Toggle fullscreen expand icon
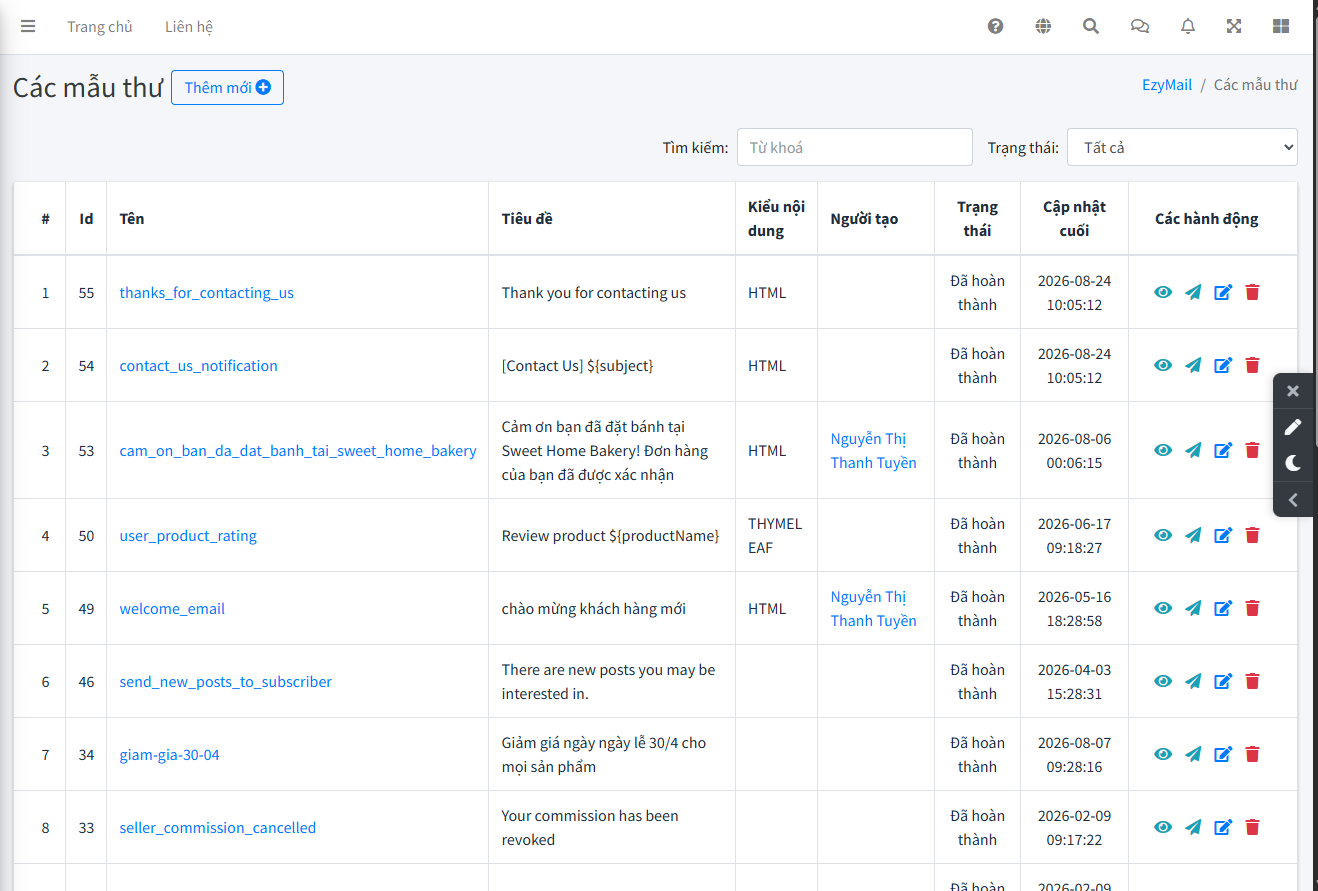Image resolution: width=1318 pixels, height=891 pixels. click(1234, 27)
